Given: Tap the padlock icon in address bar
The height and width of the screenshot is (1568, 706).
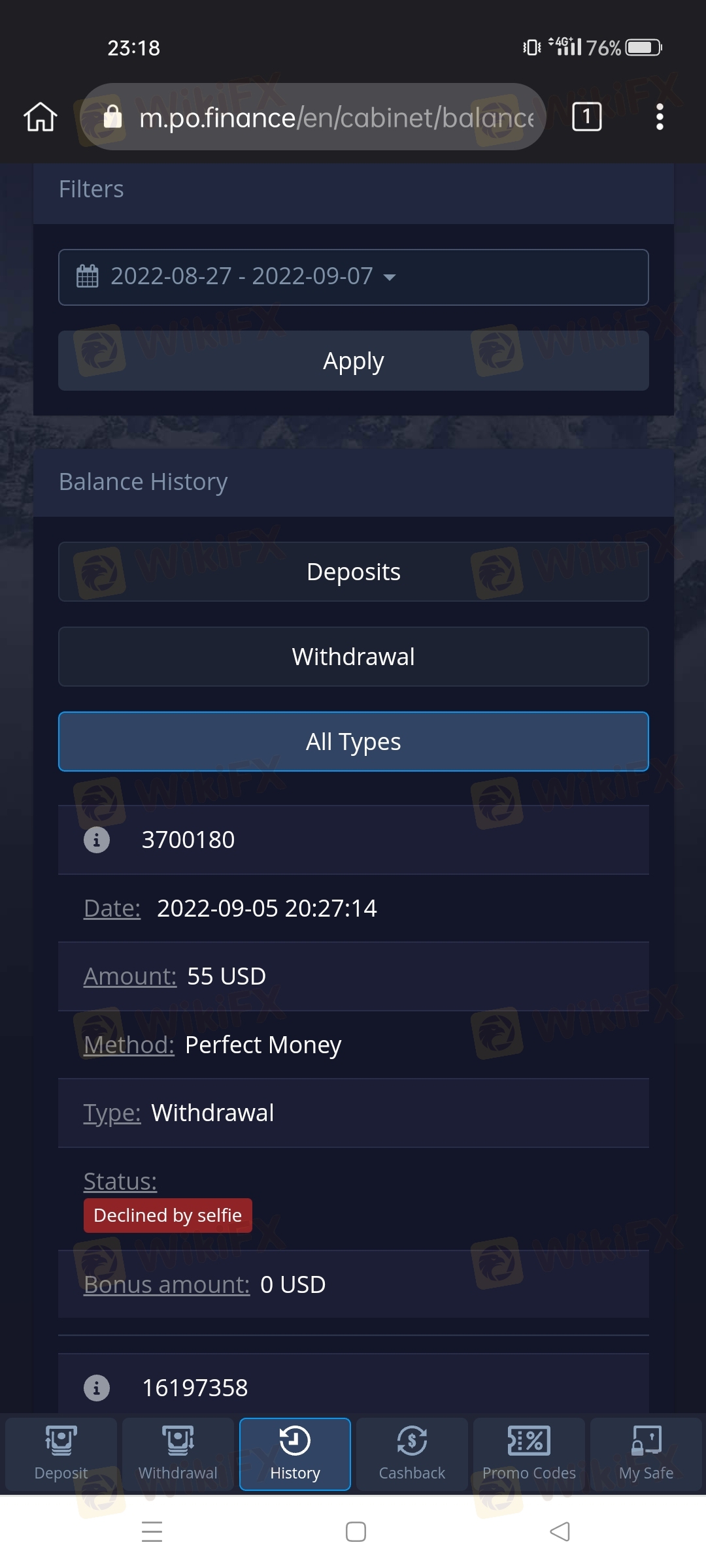Looking at the screenshot, I should pyautogui.click(x=112, y=117).
